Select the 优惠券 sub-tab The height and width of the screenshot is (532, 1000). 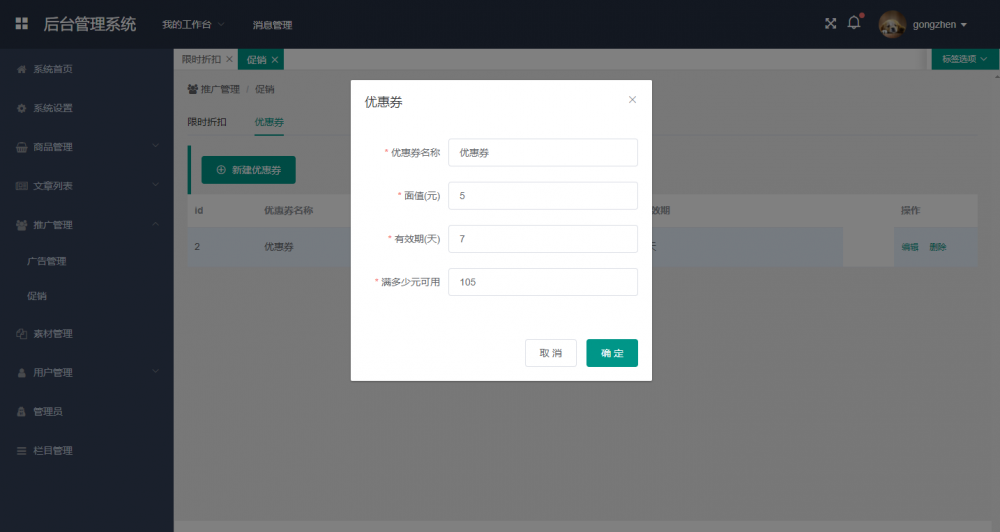(269, 122)
